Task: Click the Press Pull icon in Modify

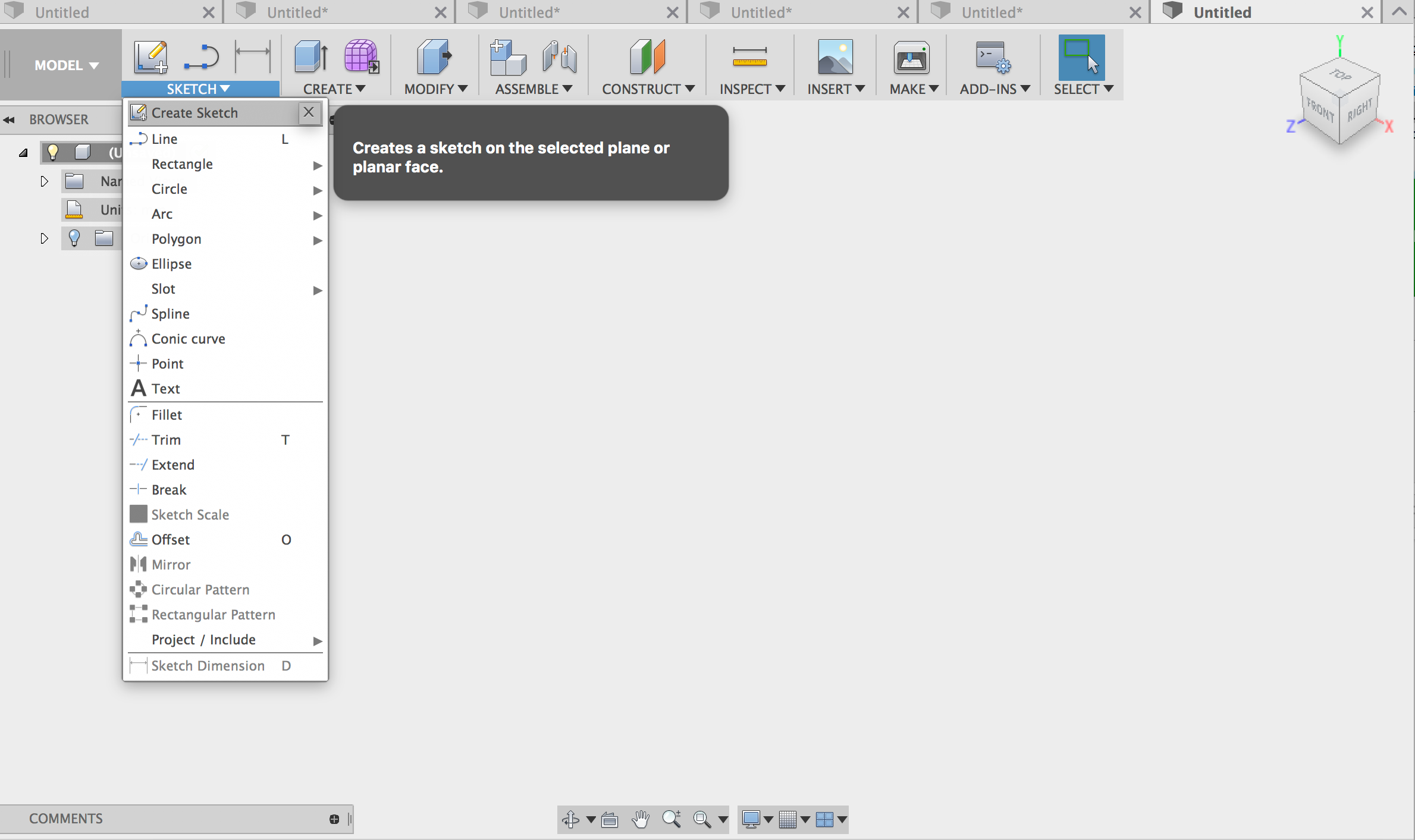Action: (434, 57)
